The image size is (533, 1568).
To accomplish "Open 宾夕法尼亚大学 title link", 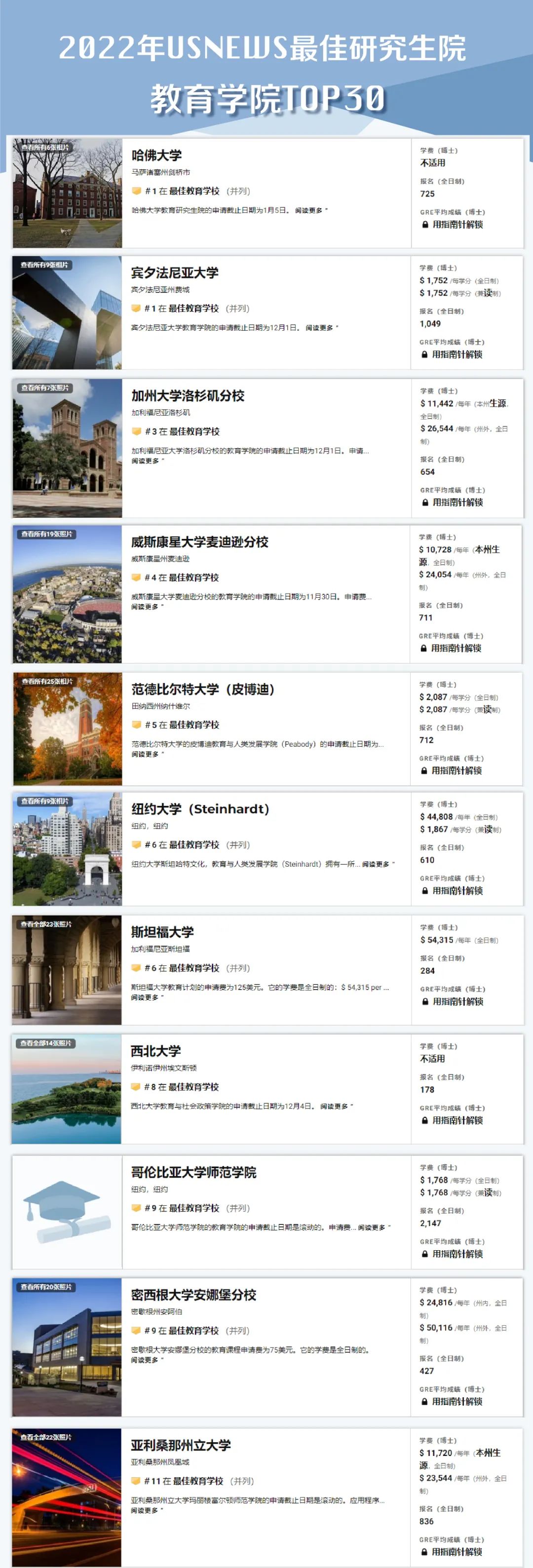I will (175, 273).
